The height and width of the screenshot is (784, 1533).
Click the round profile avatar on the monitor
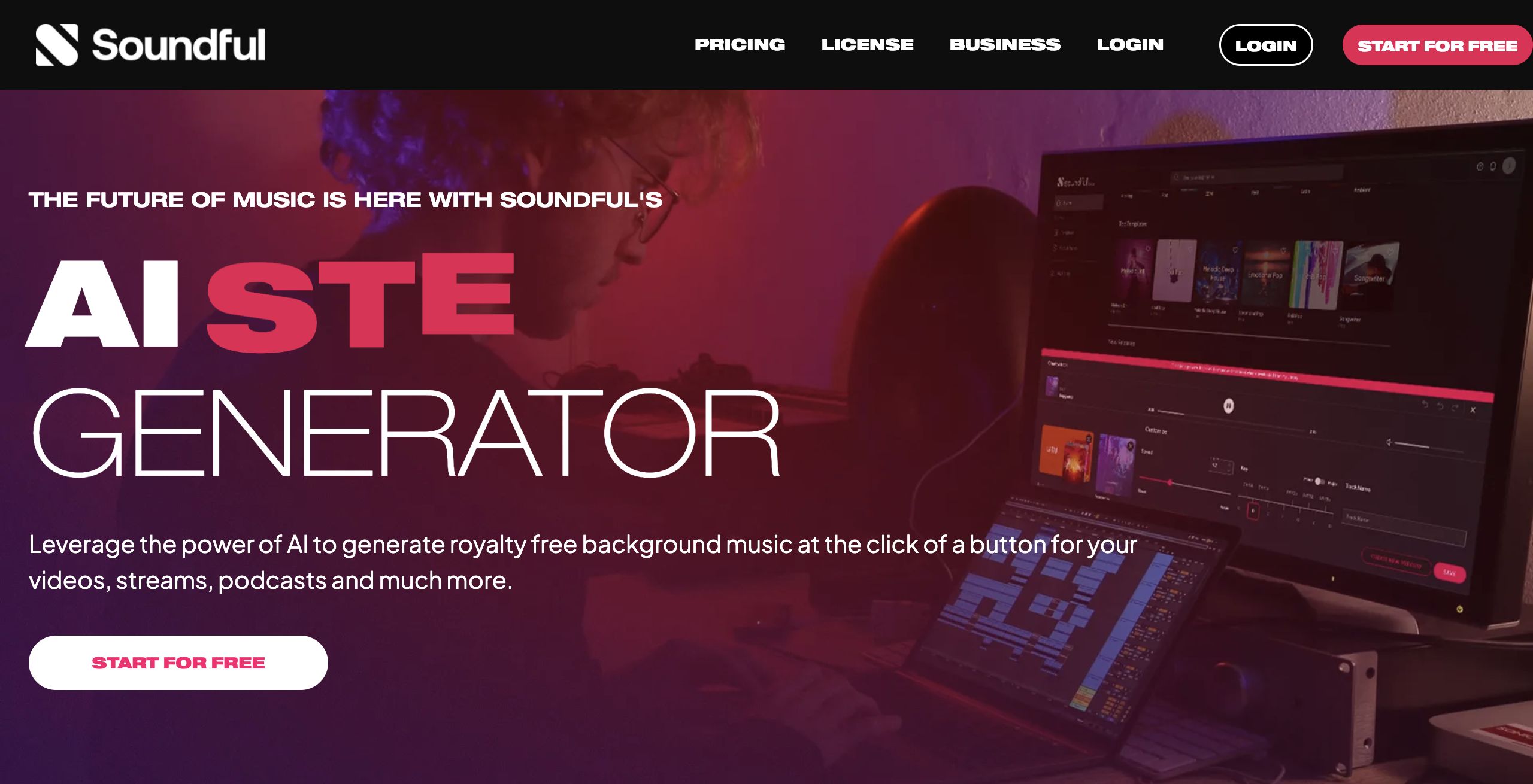(x=1509, y=165)
